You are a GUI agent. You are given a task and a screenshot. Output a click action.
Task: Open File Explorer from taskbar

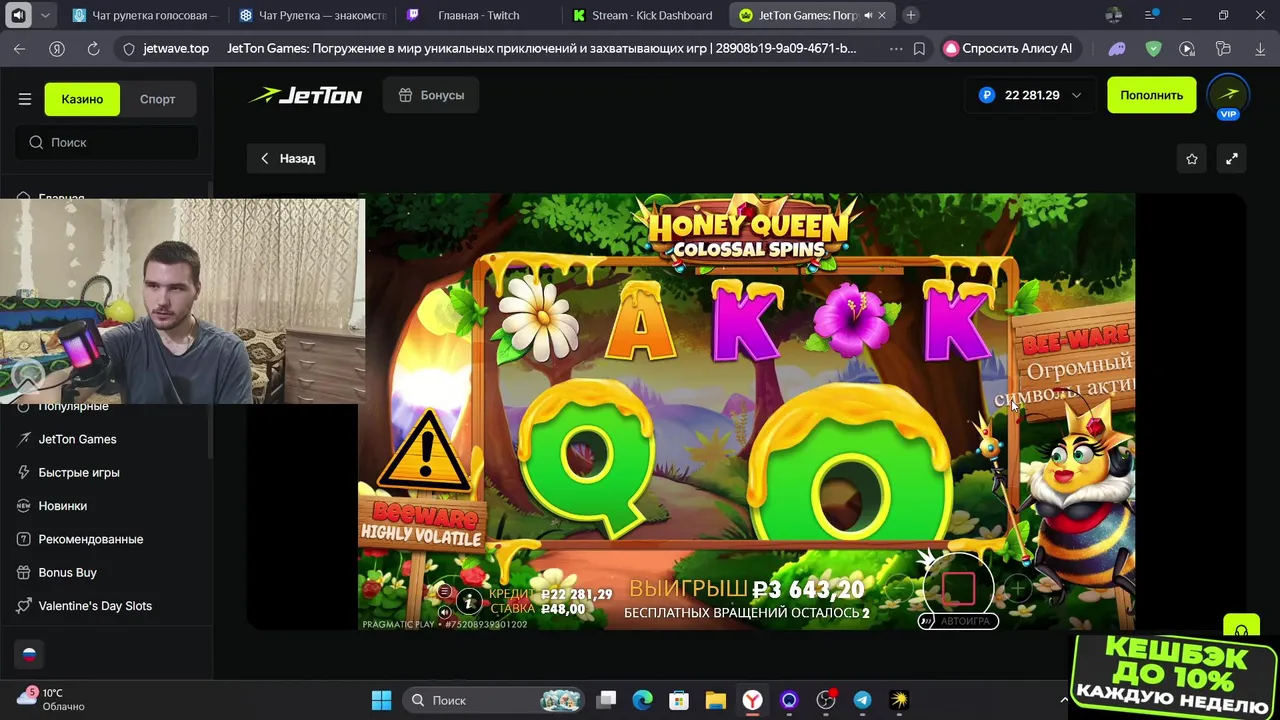coord(715,700)
